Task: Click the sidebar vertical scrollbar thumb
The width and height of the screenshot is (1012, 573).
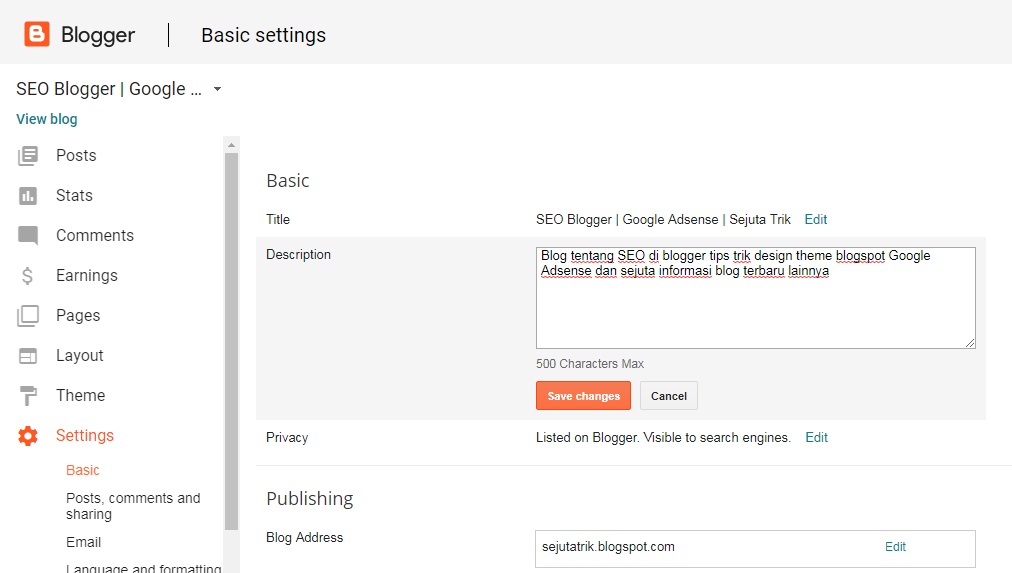Action: click(x=231, y=341)
